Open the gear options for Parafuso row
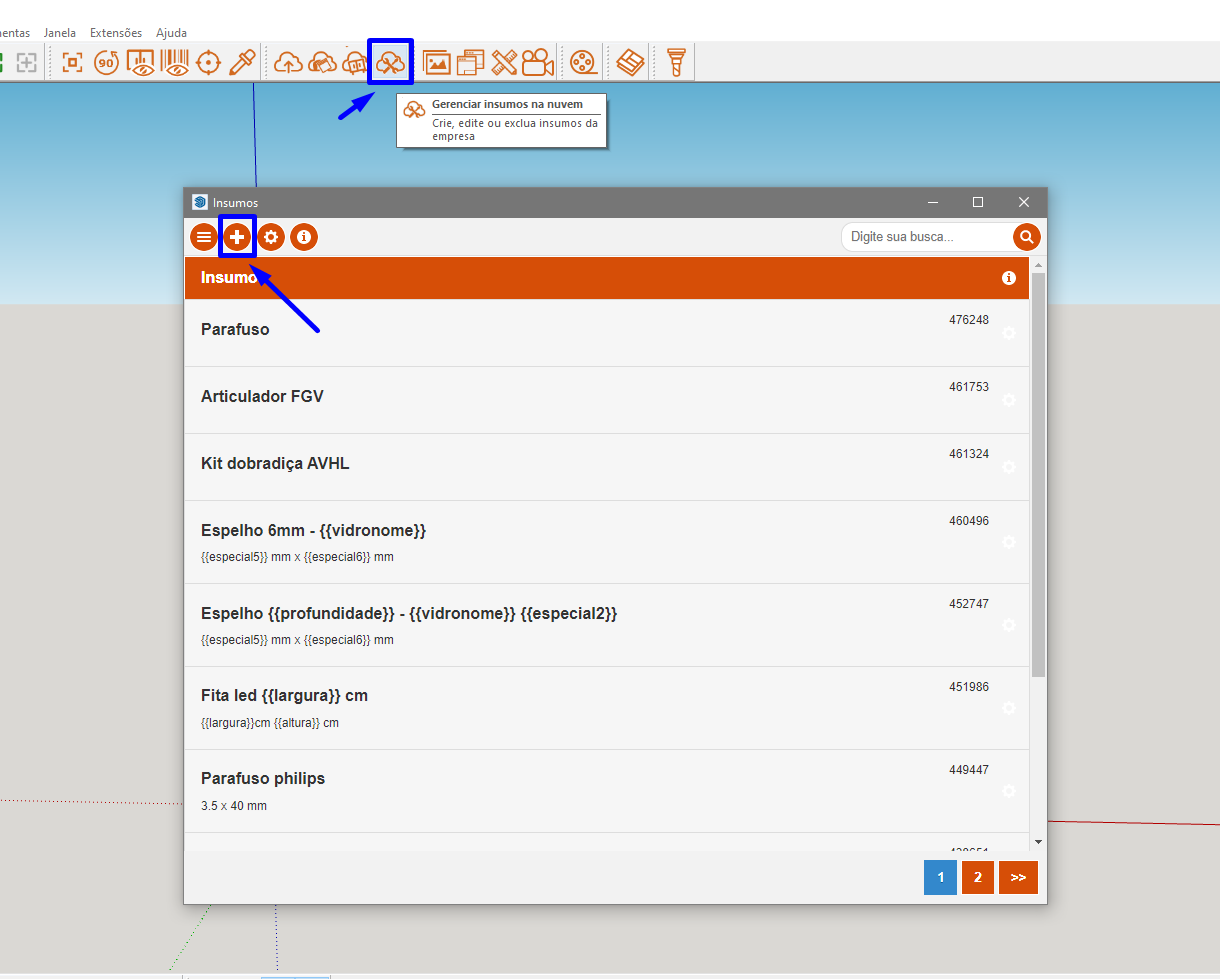The image size is (1220, 979). 1009,333
